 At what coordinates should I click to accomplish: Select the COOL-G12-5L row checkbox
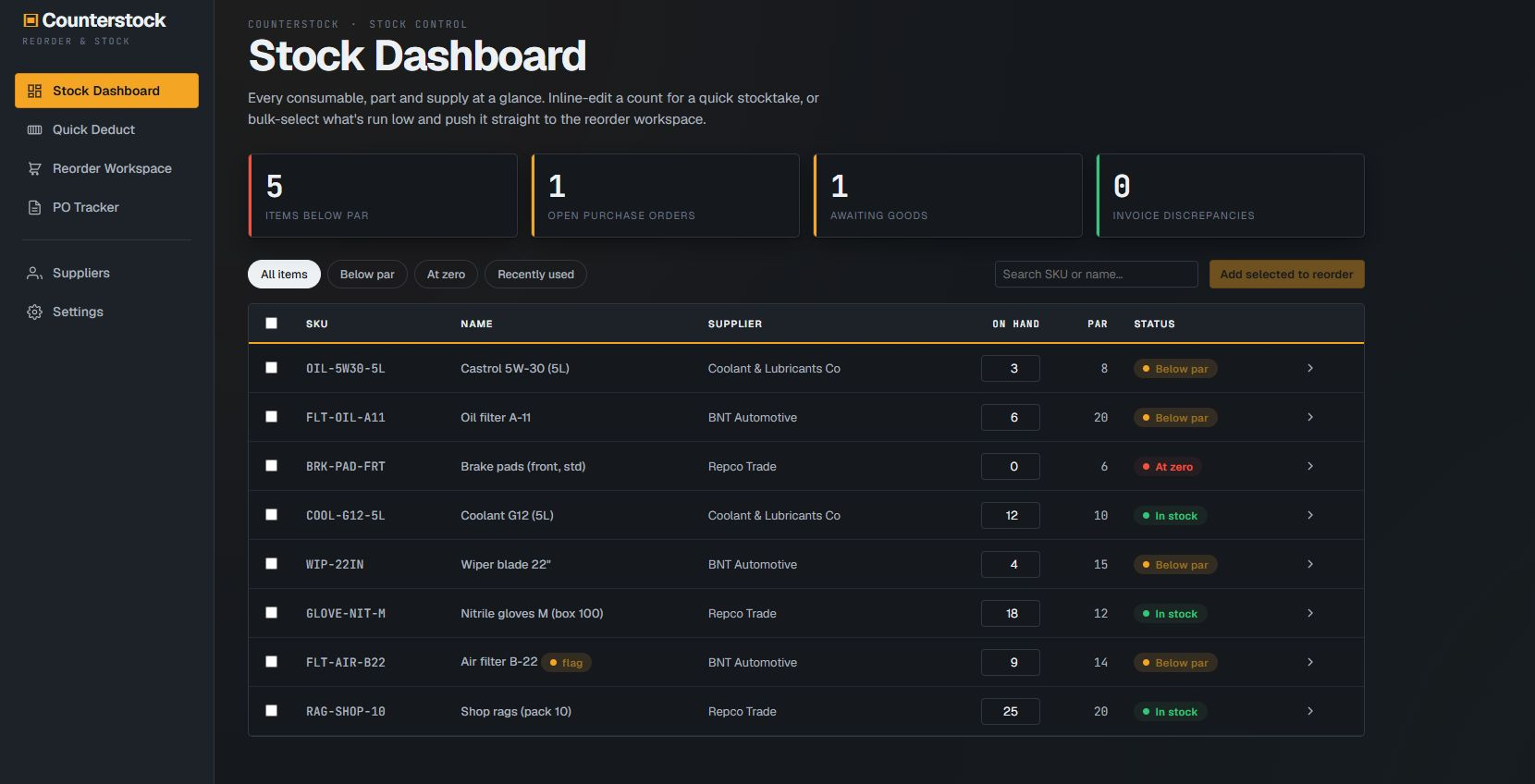(x=271, y=514)
